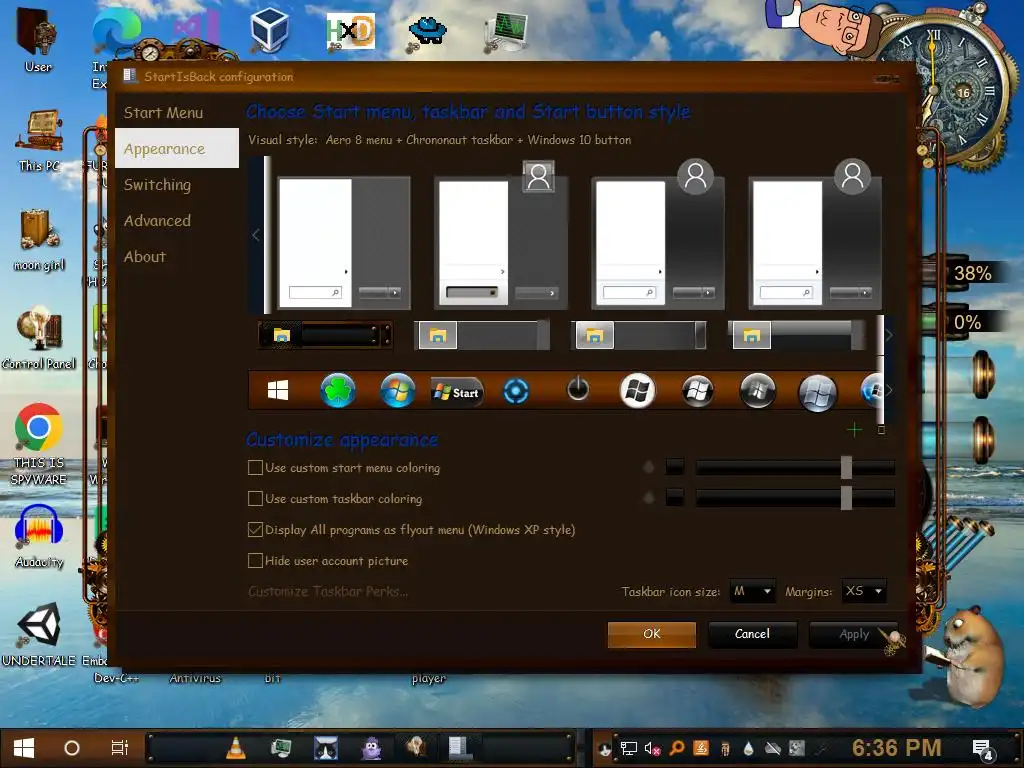Open Customize Taskbar Perks link
This screenshot has height=768, width=1024.
pyautogui.click(x=328, y=592)
